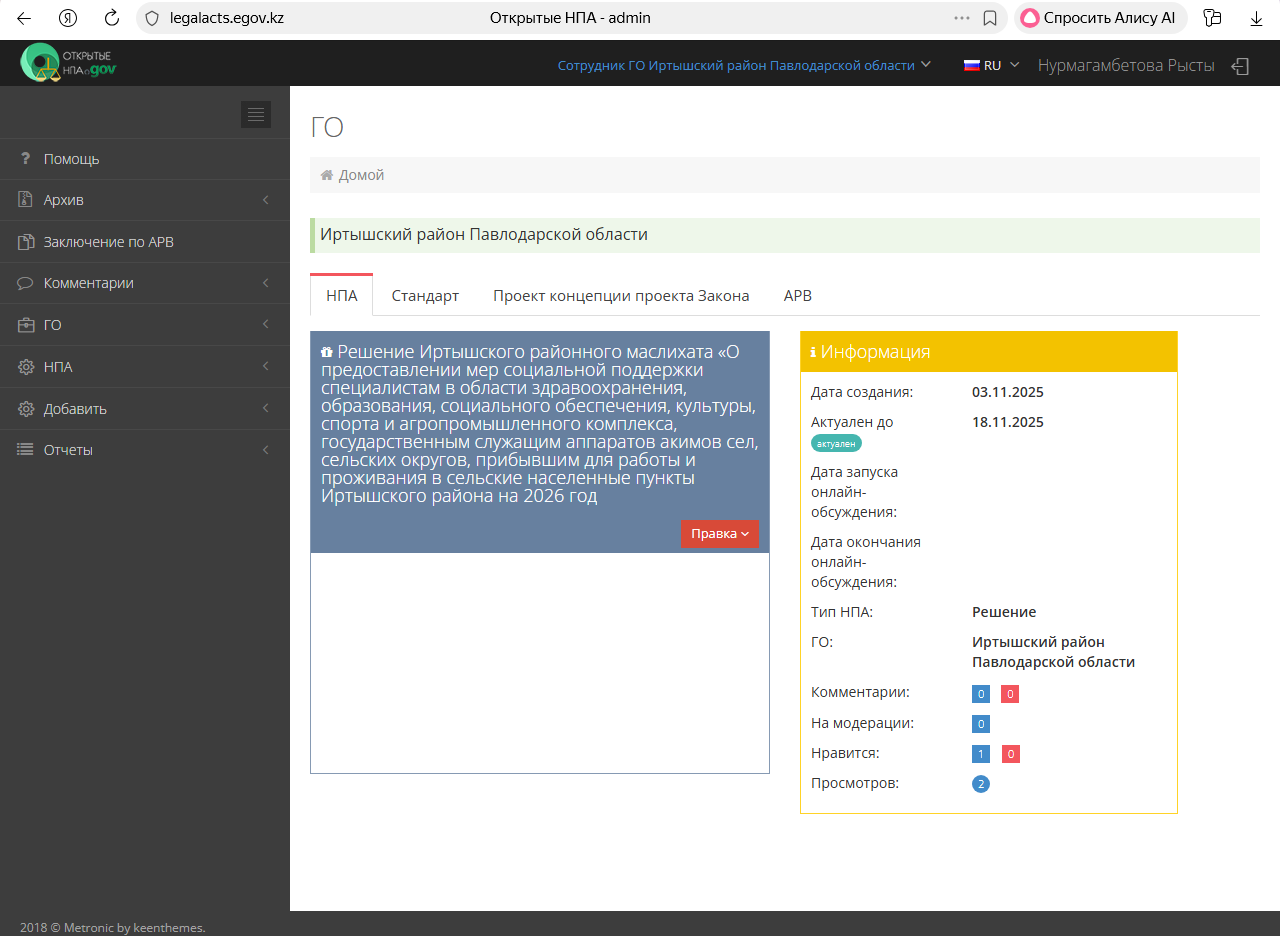Switch to the Стандарт tab
The image size is (1280, 936).
pyautogui.click(x=425, y=295)
